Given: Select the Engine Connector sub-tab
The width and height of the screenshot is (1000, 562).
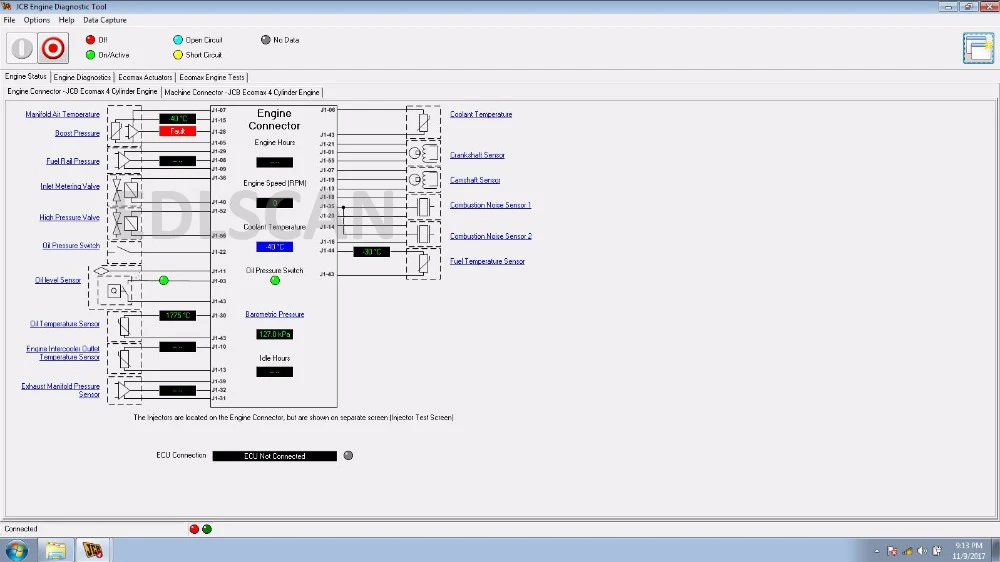Looking at the screenshot, I should pyautogui.click(x=82, y=91).
